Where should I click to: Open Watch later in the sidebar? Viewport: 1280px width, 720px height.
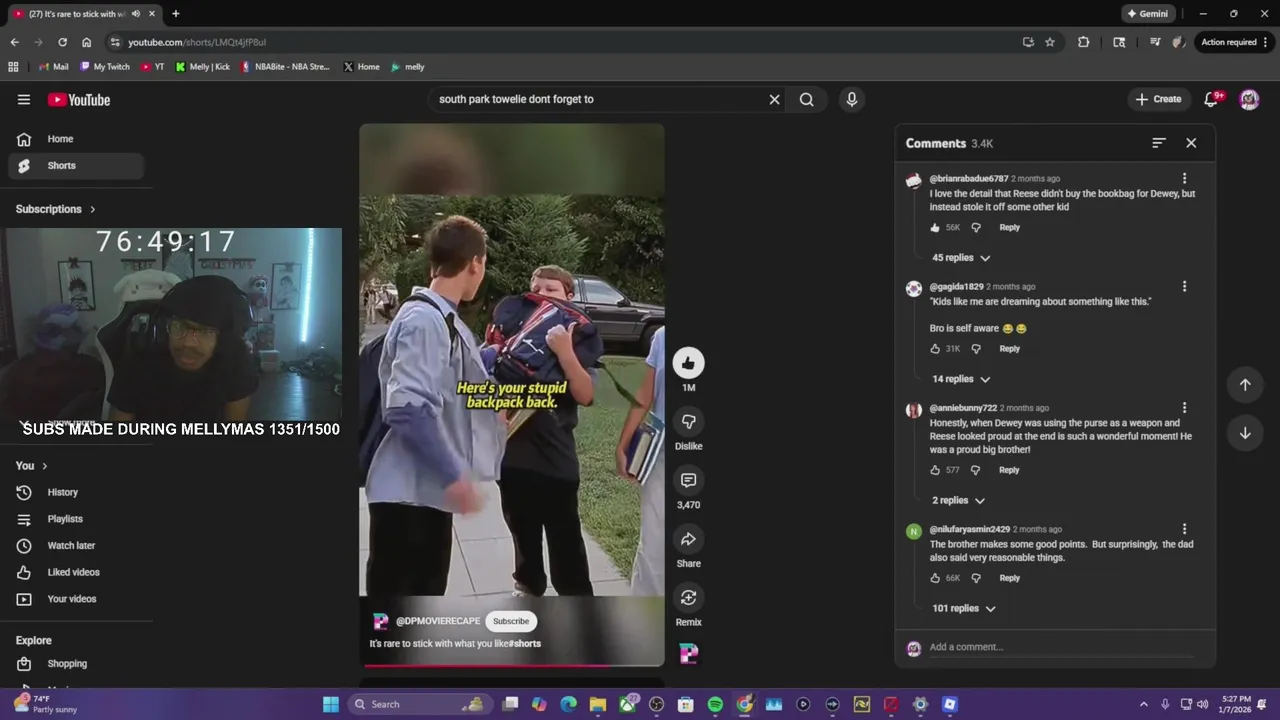click(x=76, y=546)
